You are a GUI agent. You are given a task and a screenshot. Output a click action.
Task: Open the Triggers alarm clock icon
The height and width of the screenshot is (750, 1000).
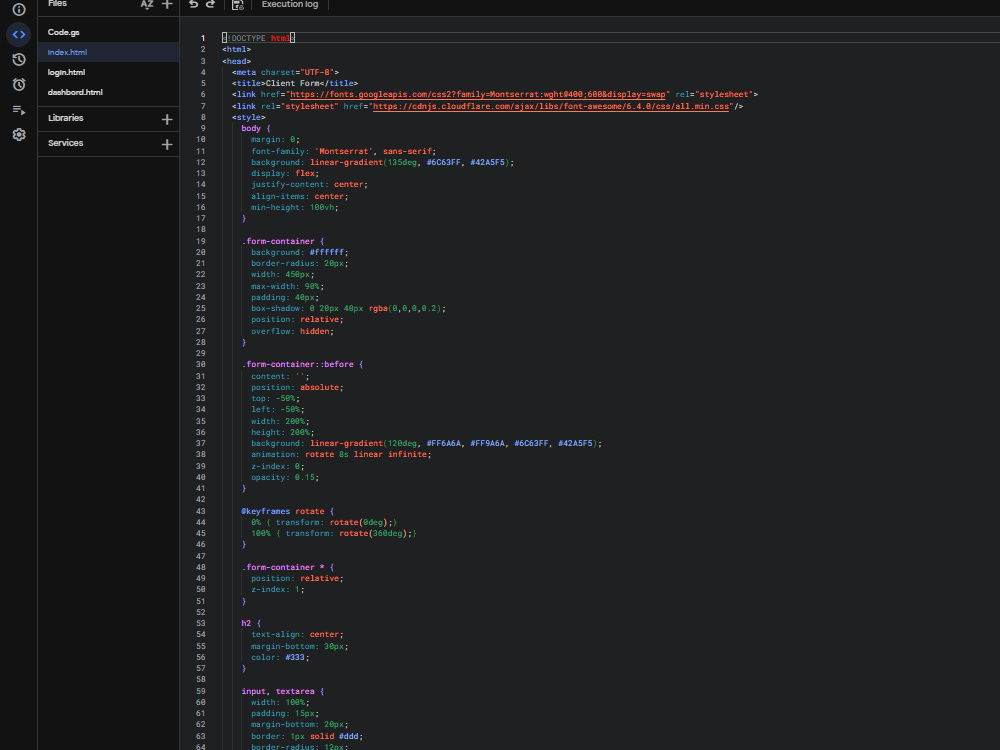18,84
